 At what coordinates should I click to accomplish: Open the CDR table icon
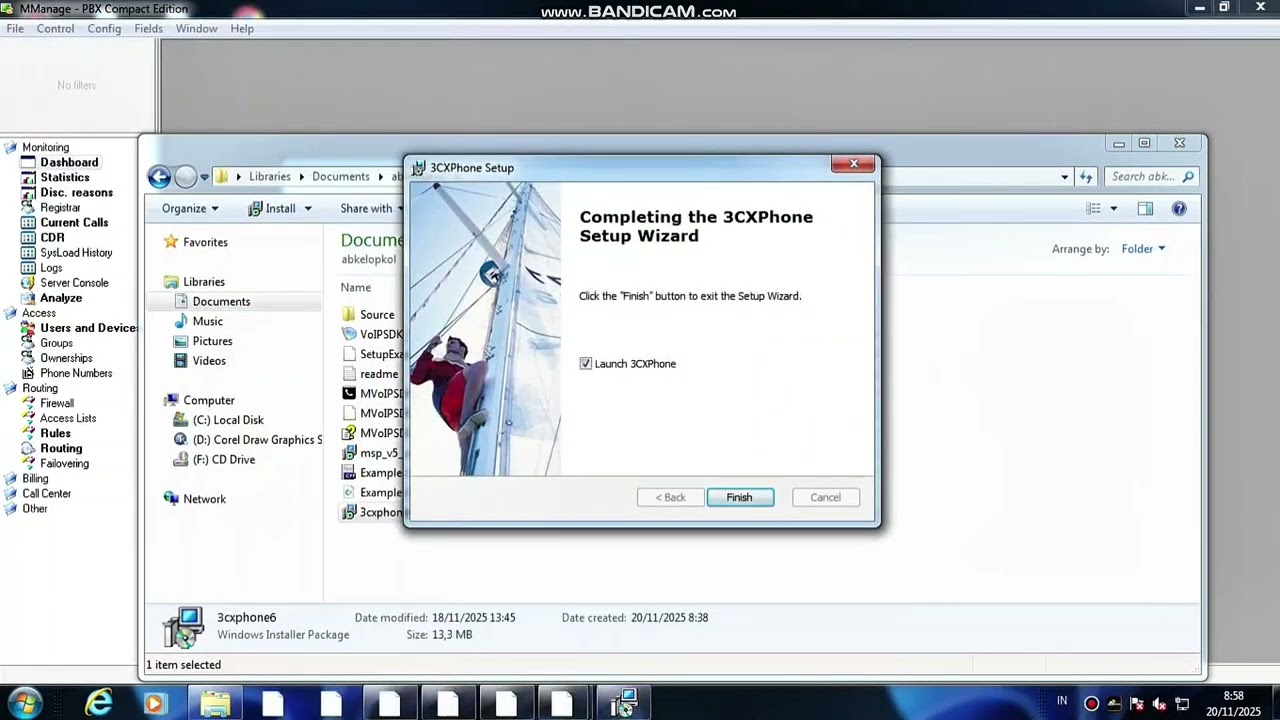click(x=28, y=237)
